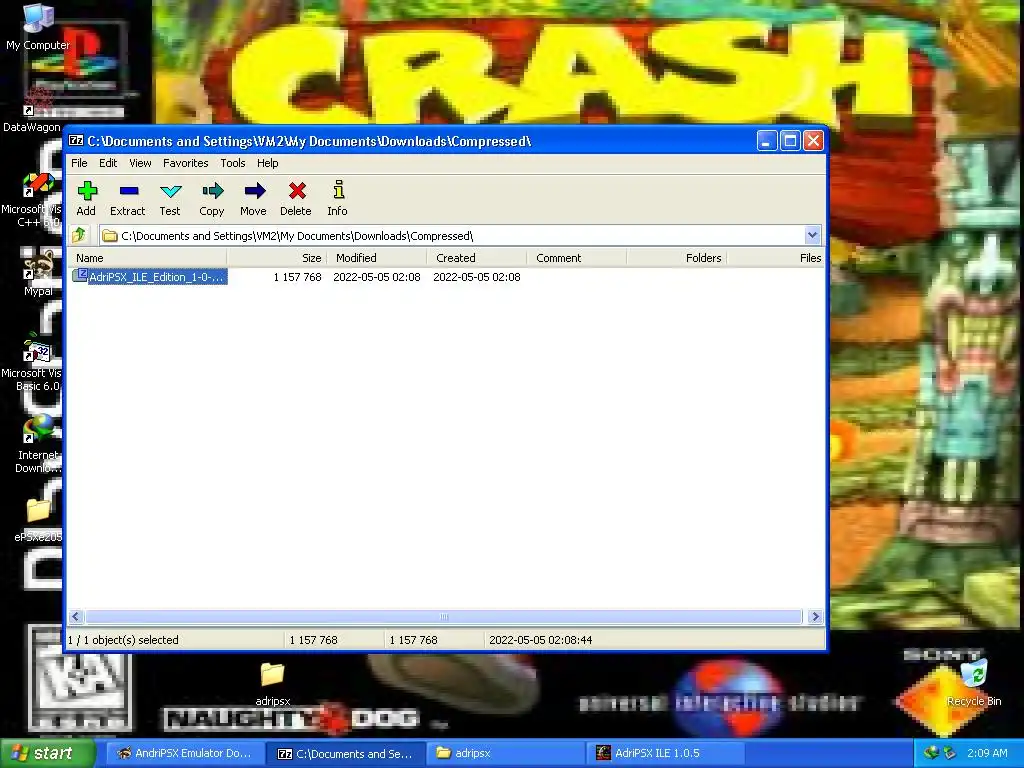Select My Computer desktop icon
This screenshot has height=768, width=1024.
click(x=37, y=27)
